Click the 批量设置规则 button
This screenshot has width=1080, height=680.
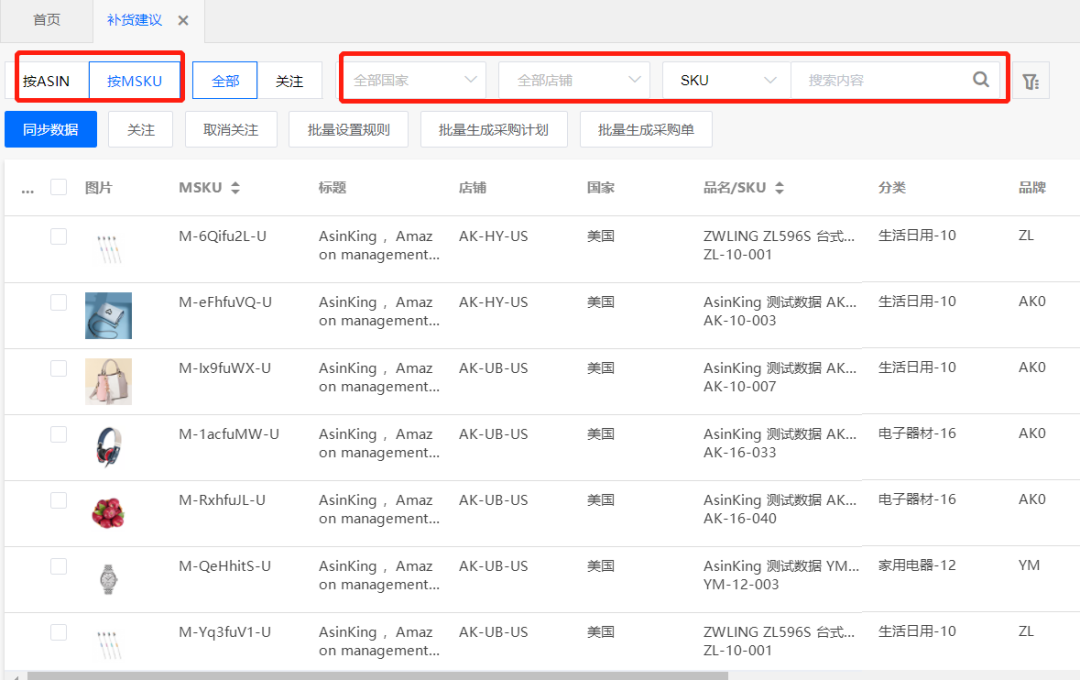[348, 129]
